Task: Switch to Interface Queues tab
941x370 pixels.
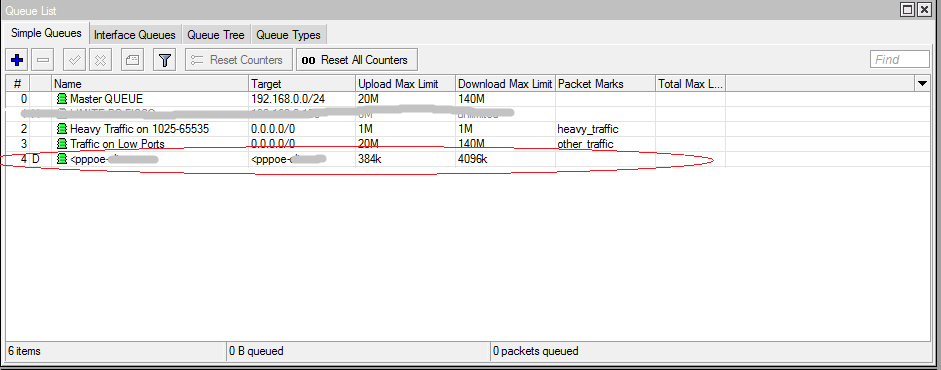Action: click(x=135, y=35)
